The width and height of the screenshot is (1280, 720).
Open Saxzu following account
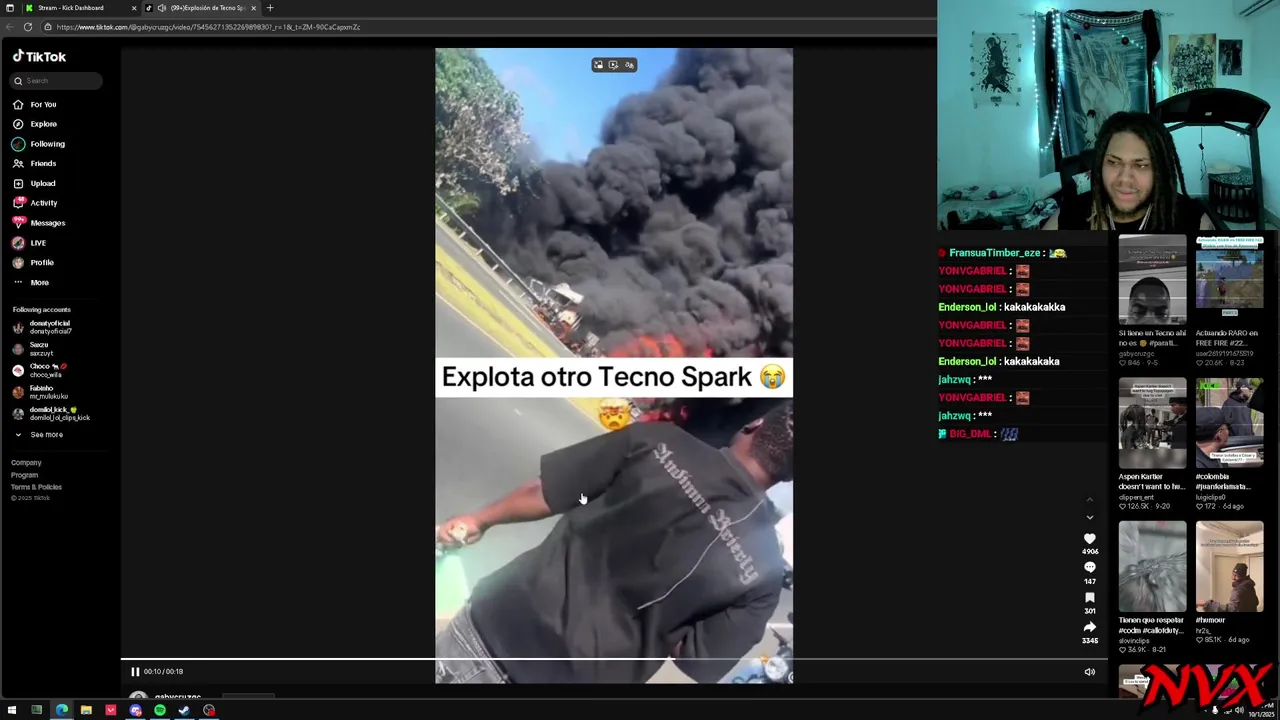(33, 349)
